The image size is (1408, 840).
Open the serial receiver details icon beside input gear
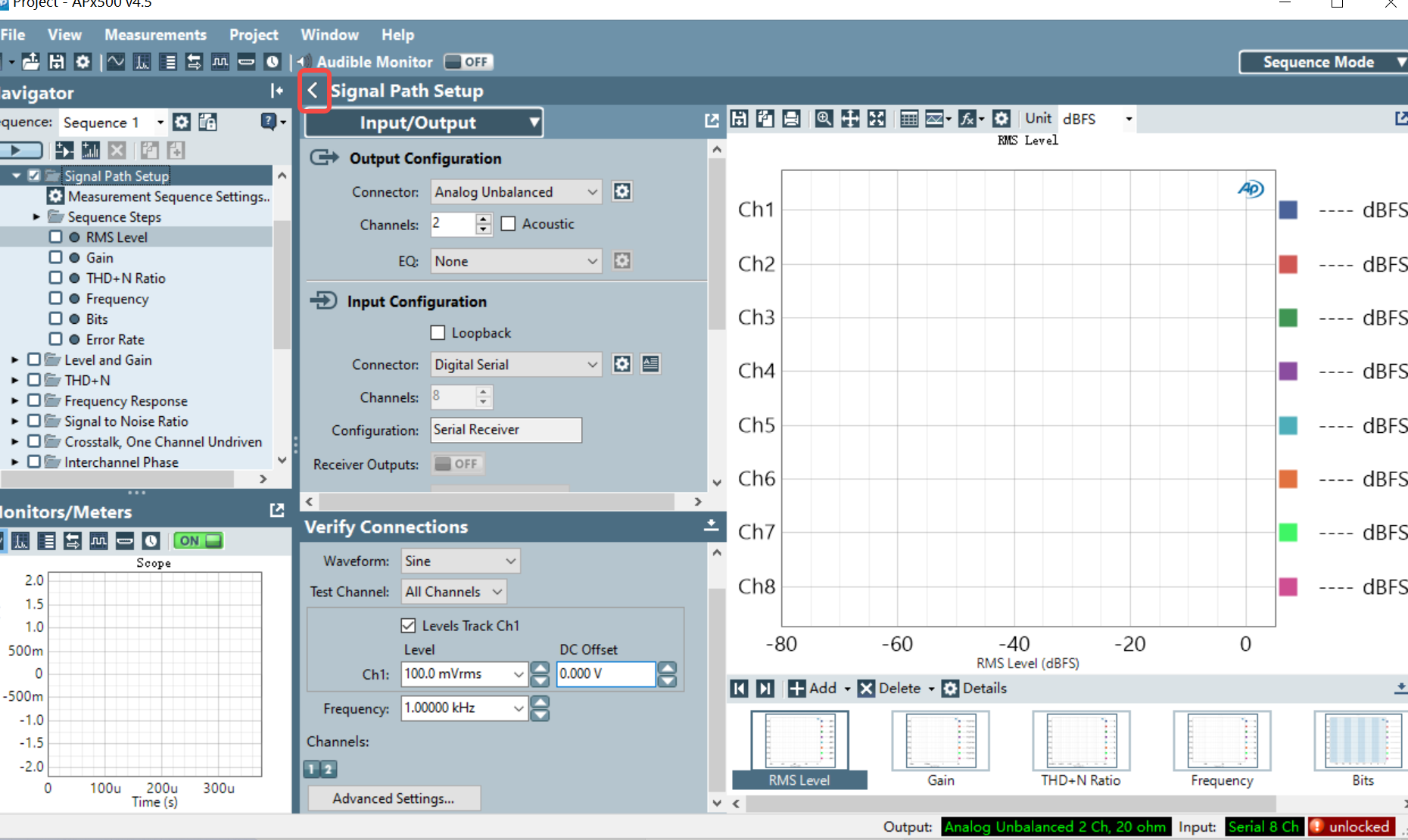click(650, 364)
